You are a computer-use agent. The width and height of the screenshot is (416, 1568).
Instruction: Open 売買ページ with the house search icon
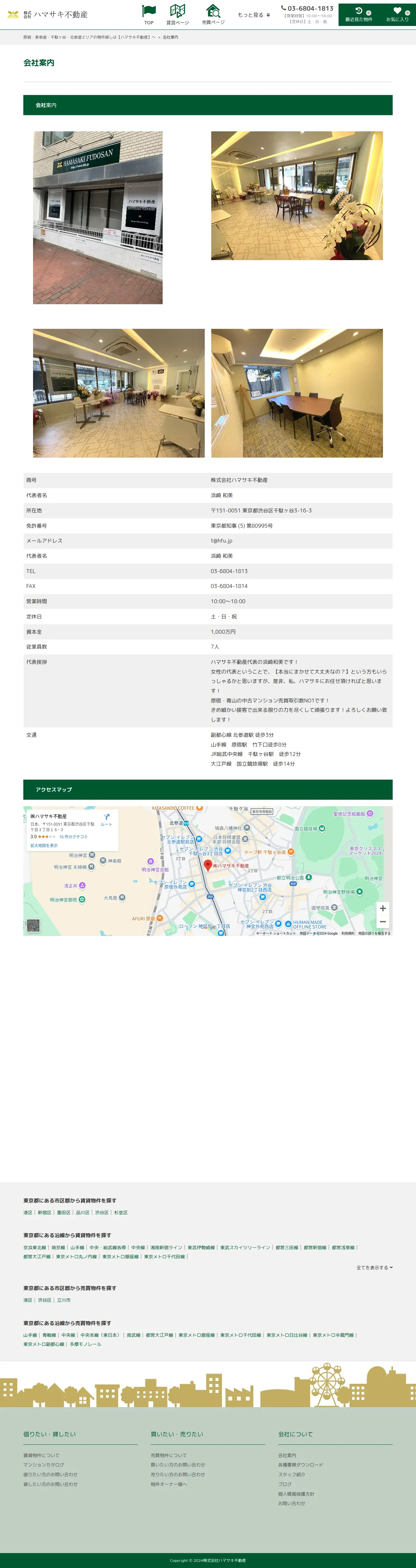pyautogui.click(x=213, y=15)
